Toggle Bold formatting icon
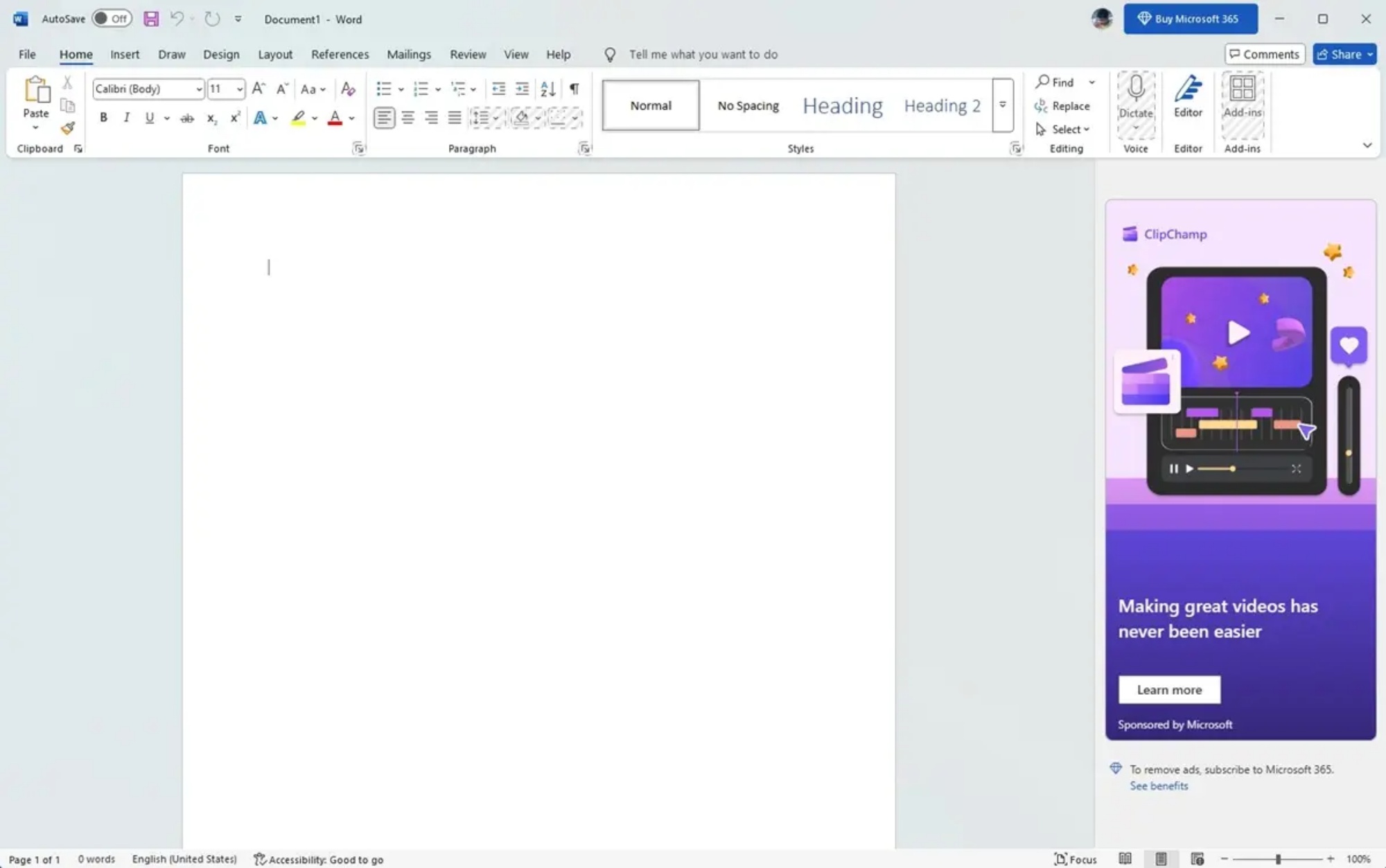 [x=103, y=118]
